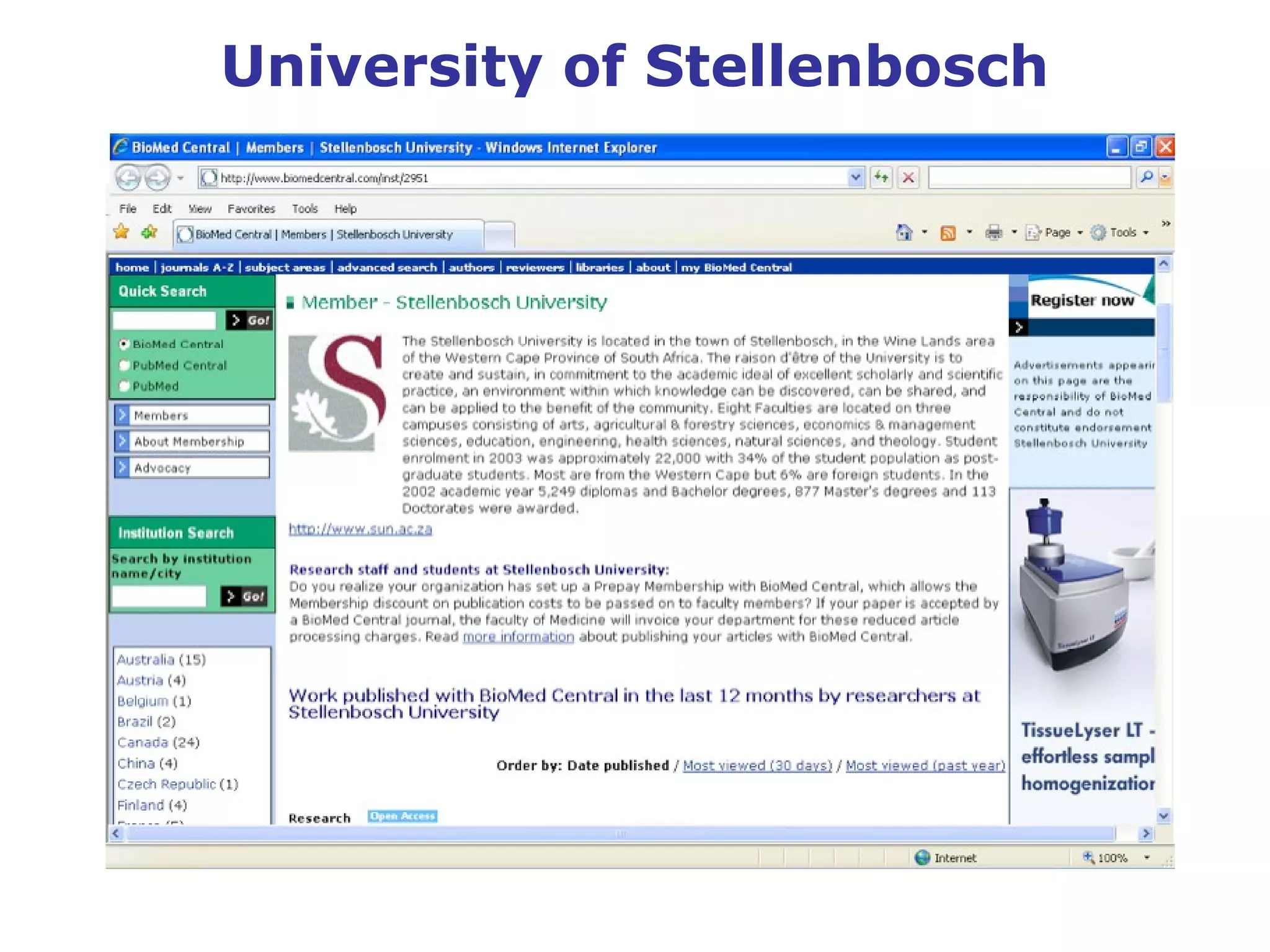Click the institution name/city search field

(159, 596)
